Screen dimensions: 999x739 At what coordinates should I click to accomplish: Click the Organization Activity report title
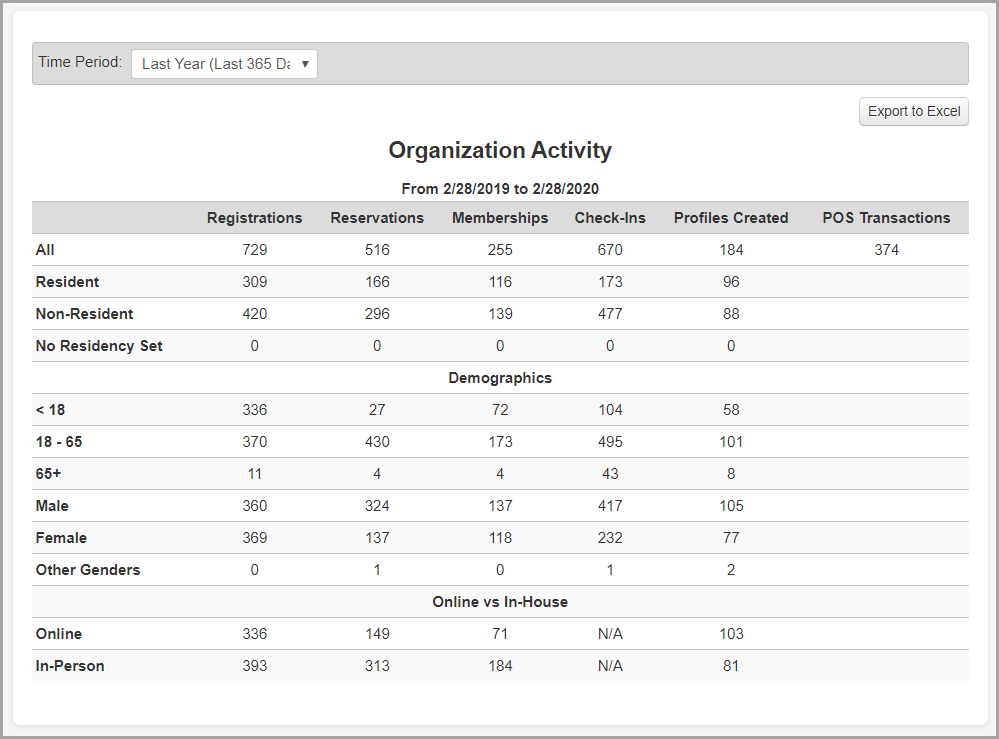pos(500,151)
